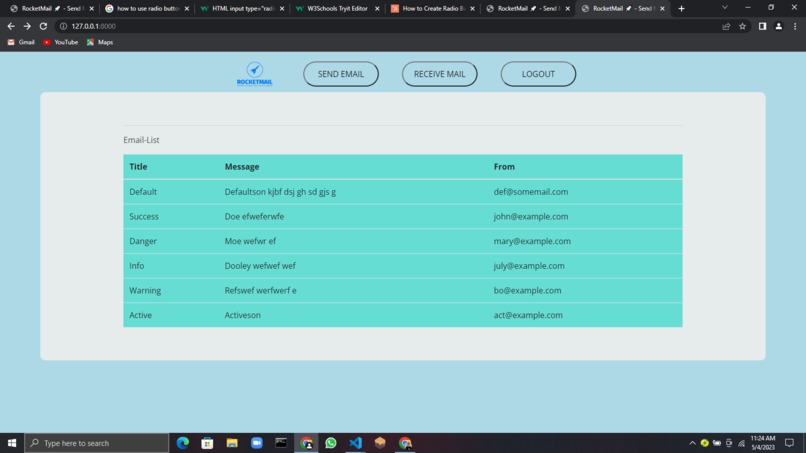Open the YouTube bookmark

pyautogui.click(x=61, y=42)
